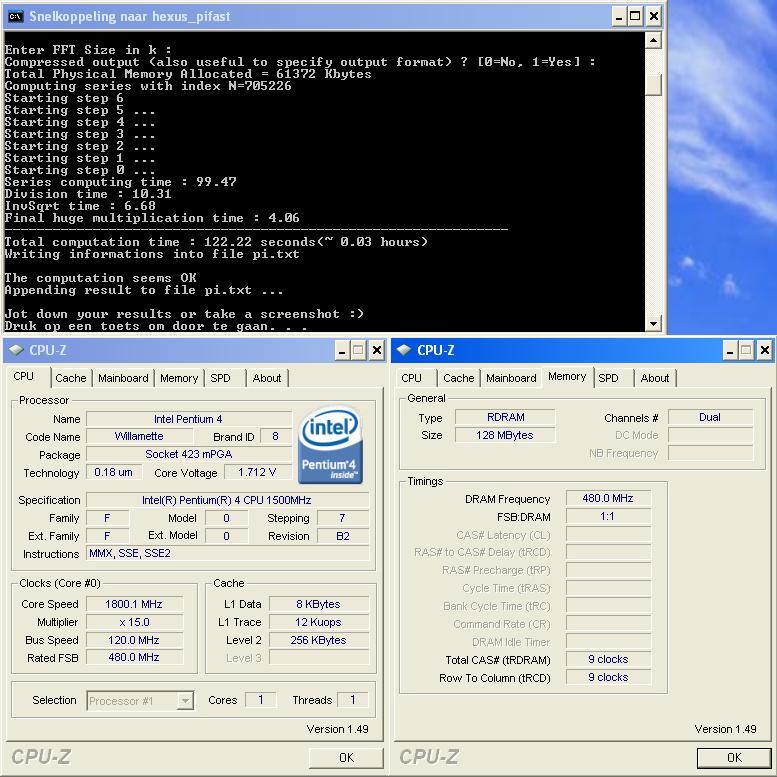Click Revision value 'B2'

[x=343, y=536]
